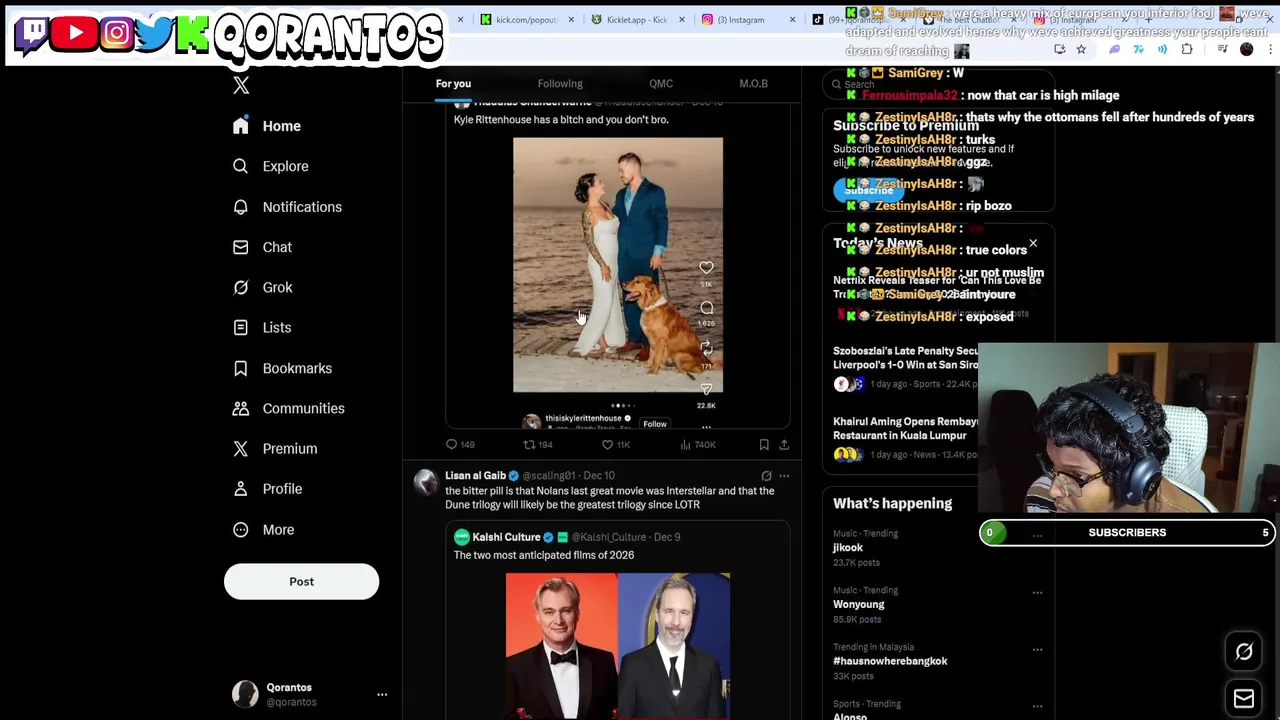Screen dimensions: 1280x720
Task: Click the X logo in sidebar
Action: point(241,86)
